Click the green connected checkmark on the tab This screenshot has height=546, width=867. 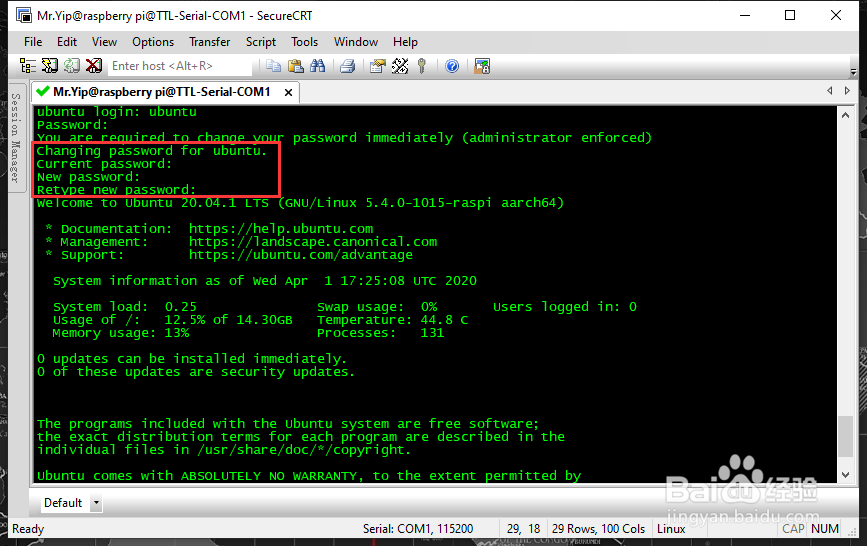(x=43, y=91)
